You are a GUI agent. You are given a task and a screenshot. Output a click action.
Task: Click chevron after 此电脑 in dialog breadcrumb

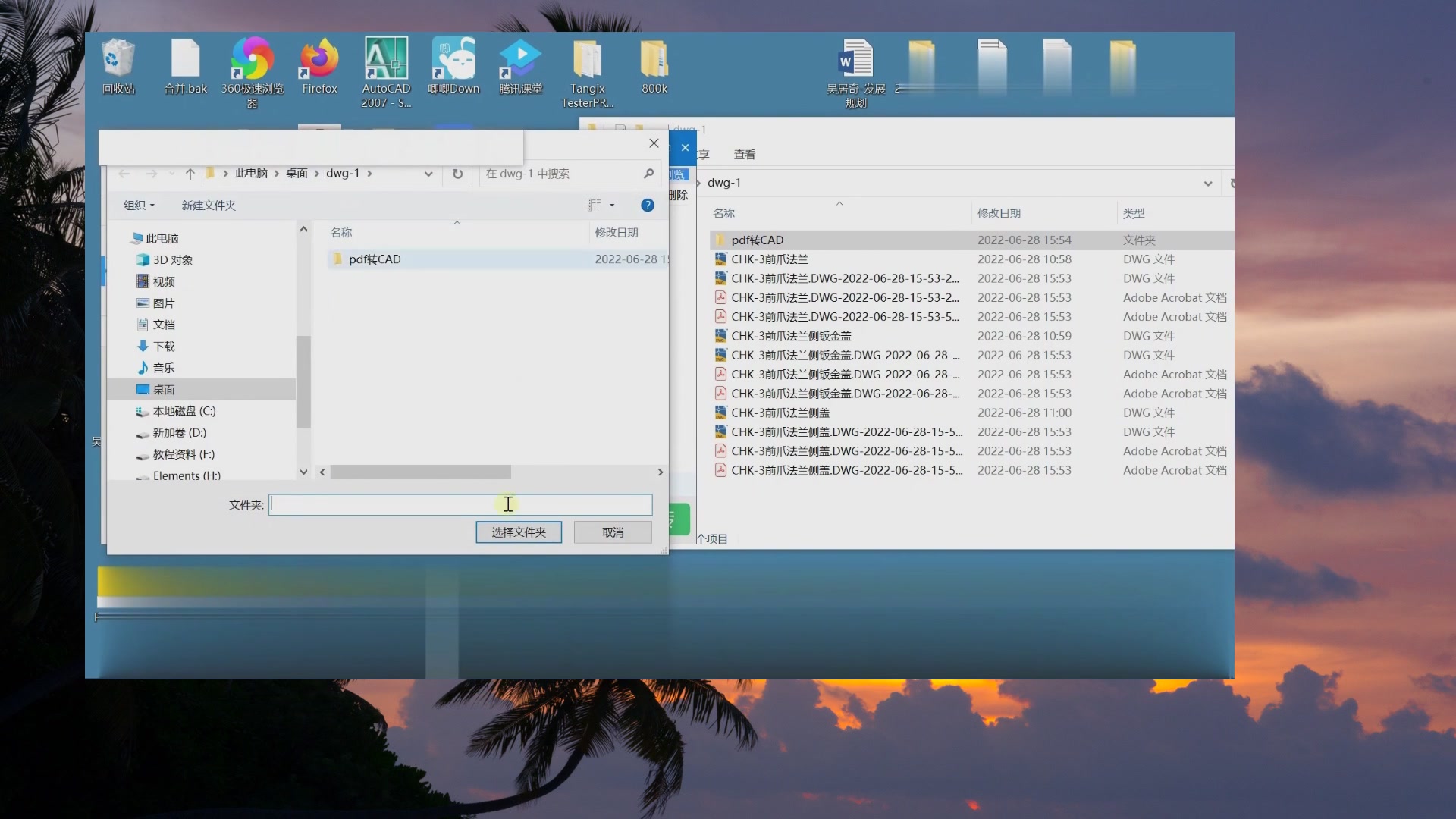277,174
